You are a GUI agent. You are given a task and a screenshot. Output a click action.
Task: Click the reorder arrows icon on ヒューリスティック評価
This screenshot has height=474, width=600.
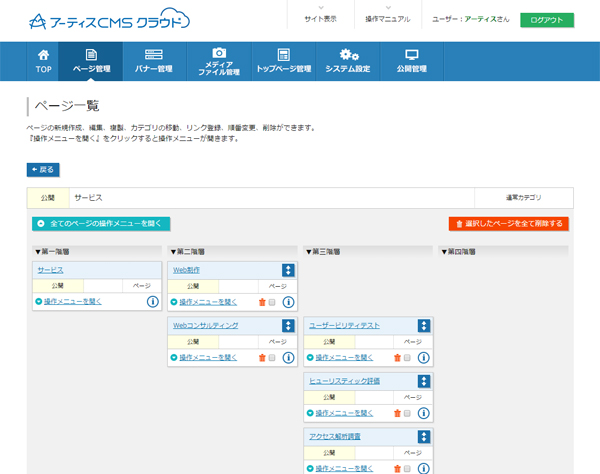click(424, 381)
